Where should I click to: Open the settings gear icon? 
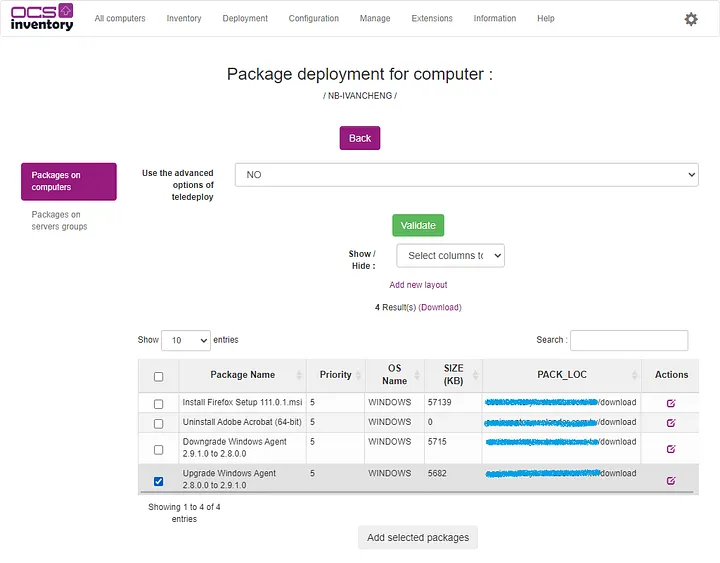(691, 19)
